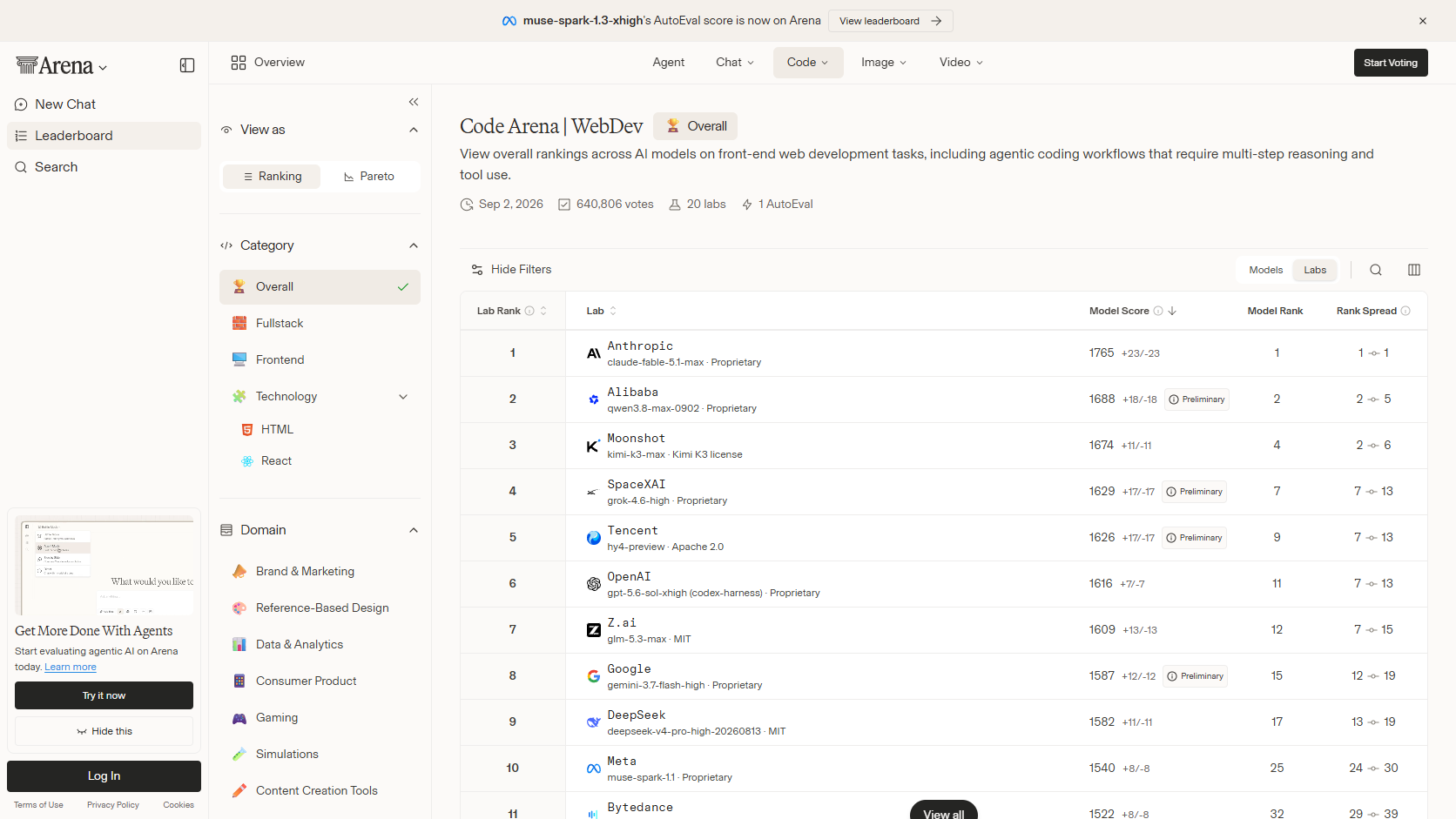This screenshot has width=1456, height=819.
Task: Open the Image dropdown menu
Action: [x=884, y=63]
